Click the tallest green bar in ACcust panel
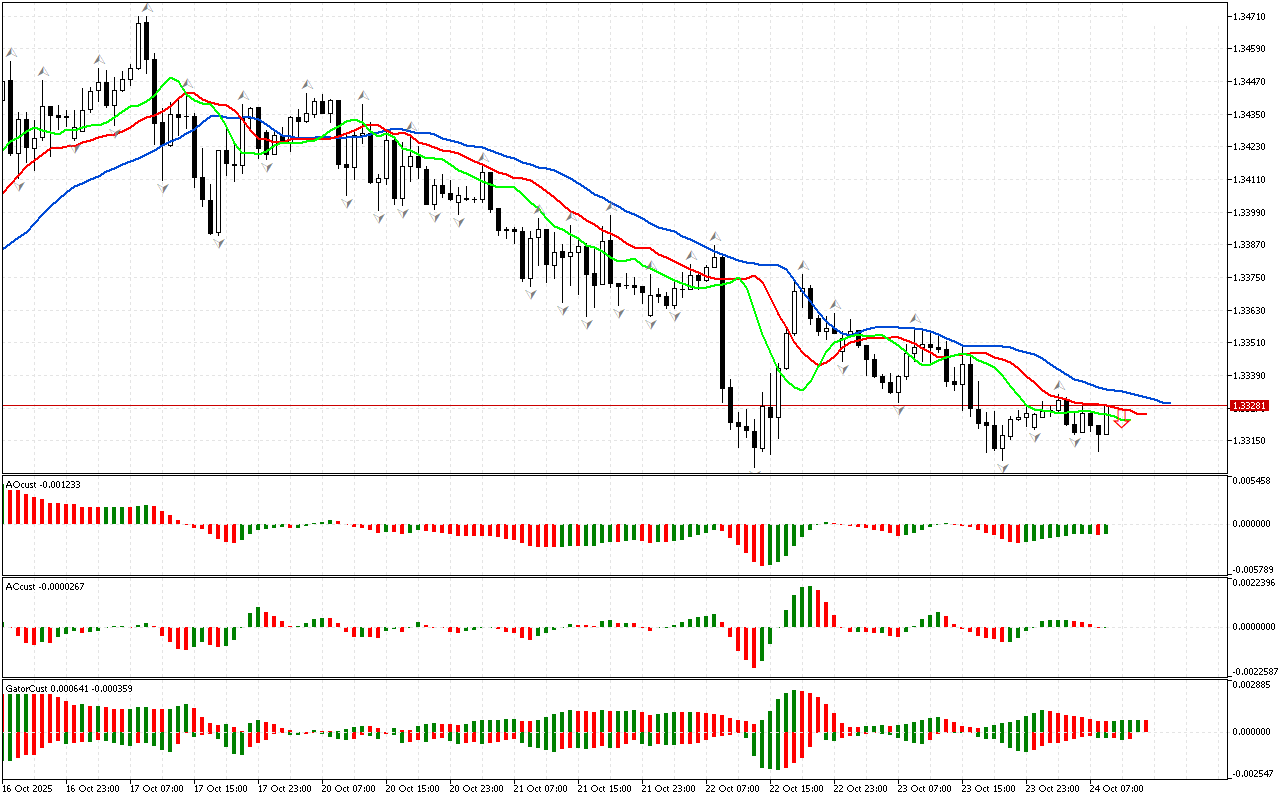1280x800 pixels. tap(807, 606)
